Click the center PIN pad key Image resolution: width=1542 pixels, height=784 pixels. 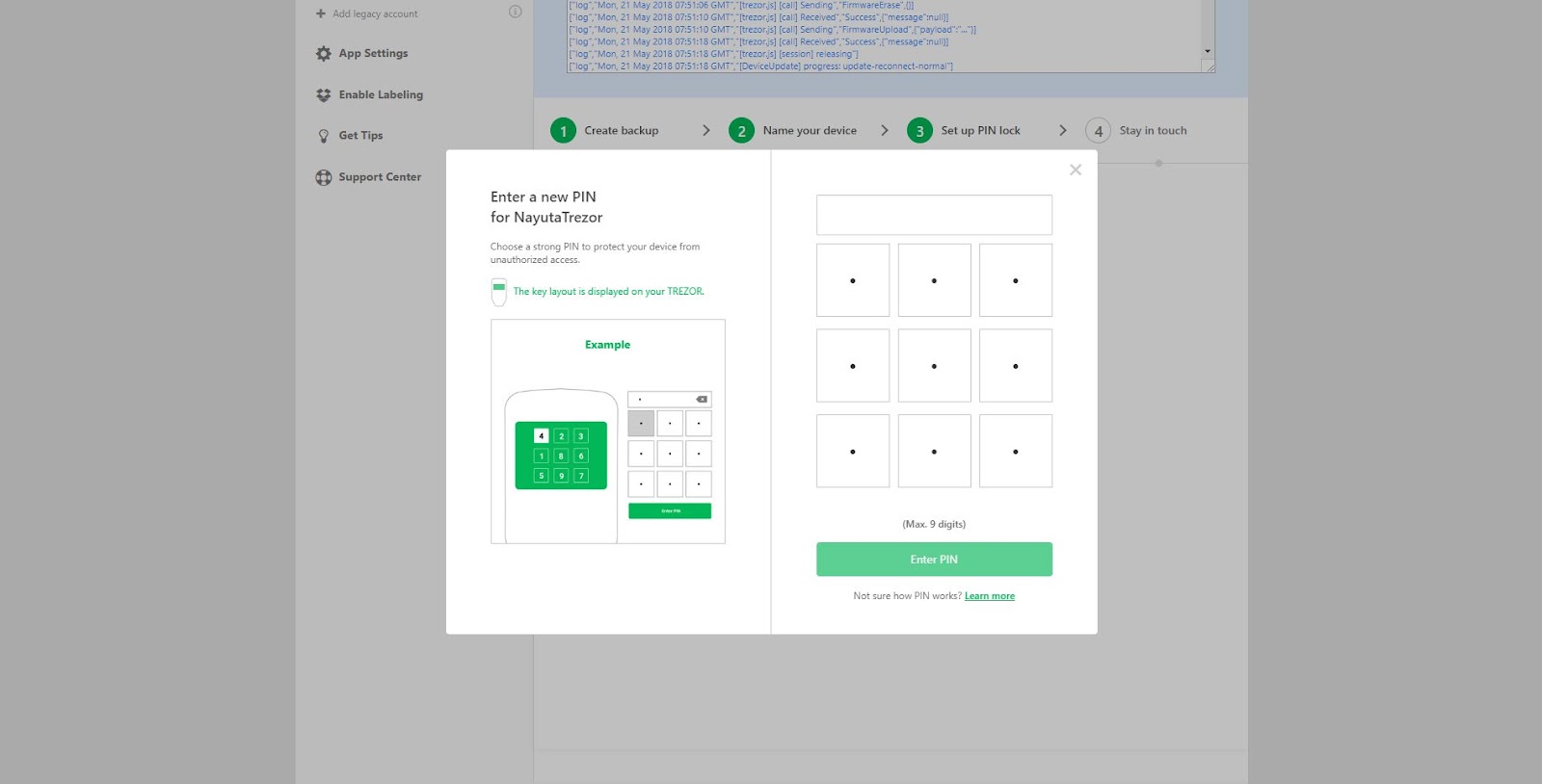tap(934, 366)
